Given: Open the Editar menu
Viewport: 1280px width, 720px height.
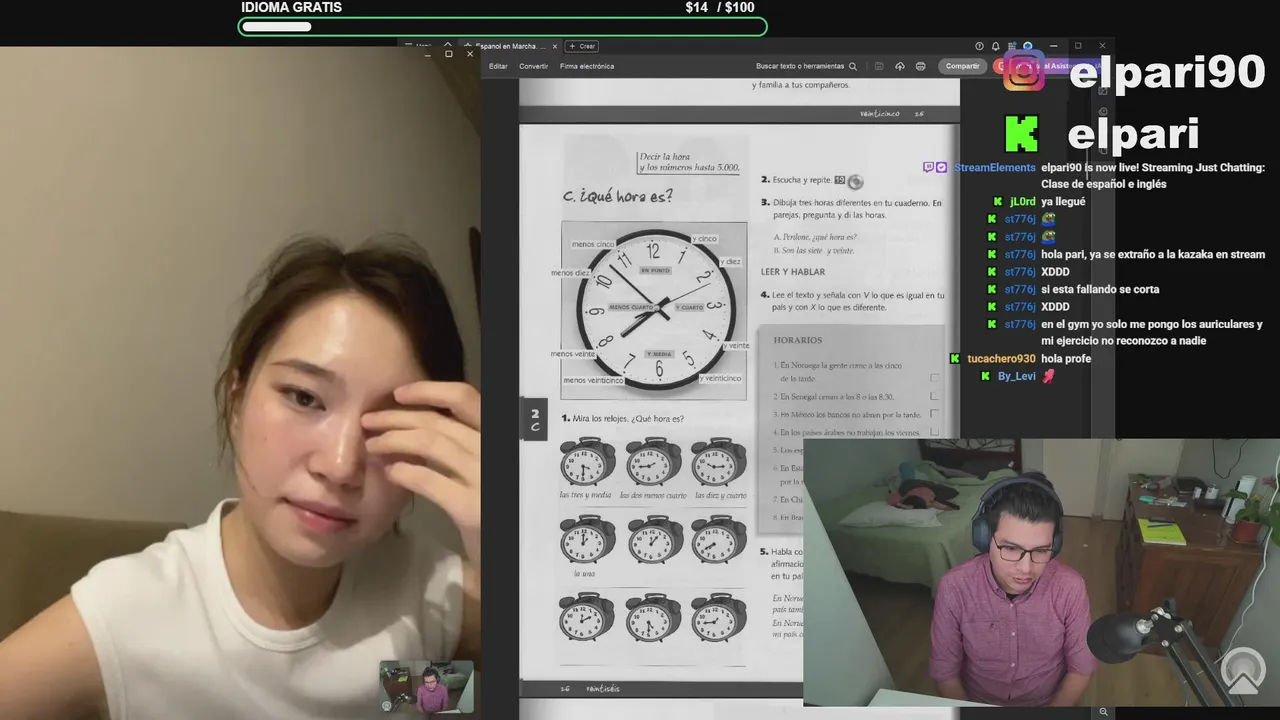Looking at the screenshot, I should 498,66.
